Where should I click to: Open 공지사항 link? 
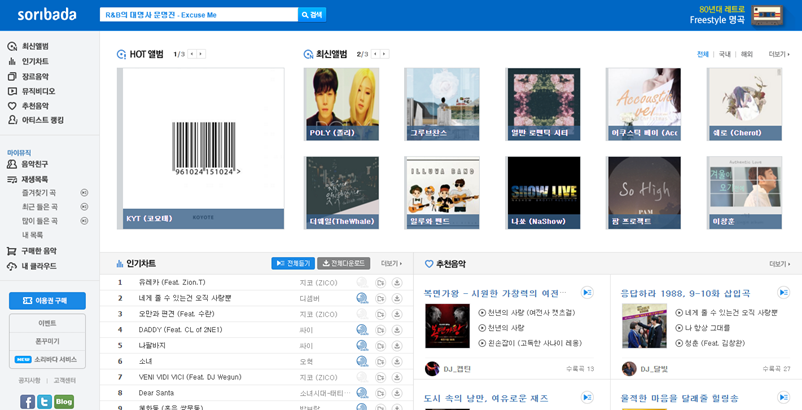(x=29, y=380)
